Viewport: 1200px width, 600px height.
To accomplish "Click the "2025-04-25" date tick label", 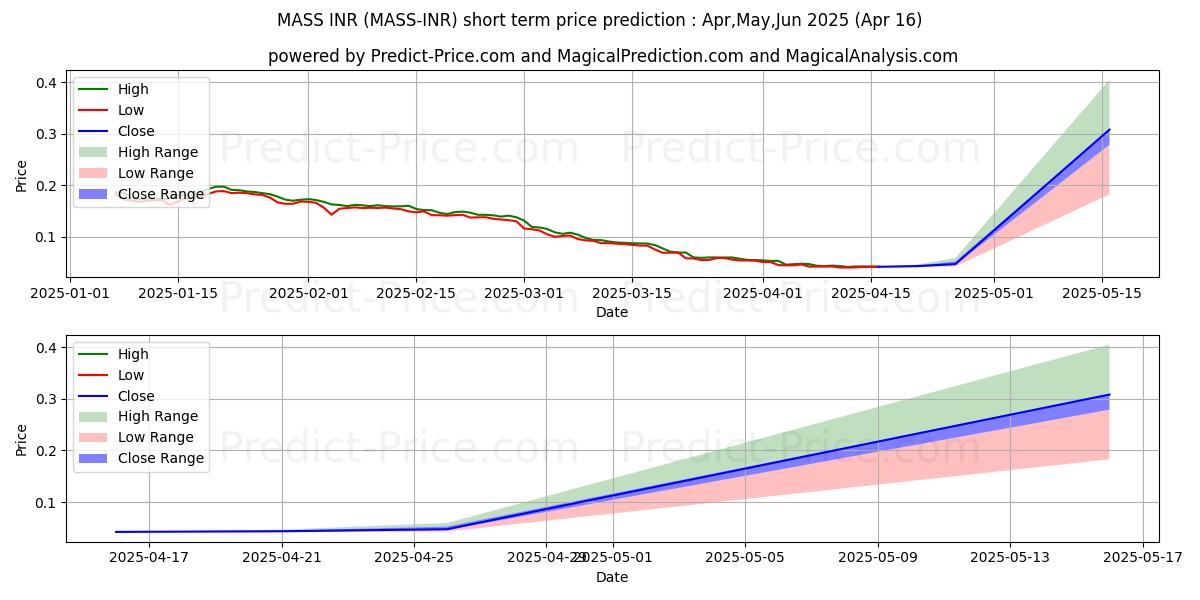I will click(415, 558).
